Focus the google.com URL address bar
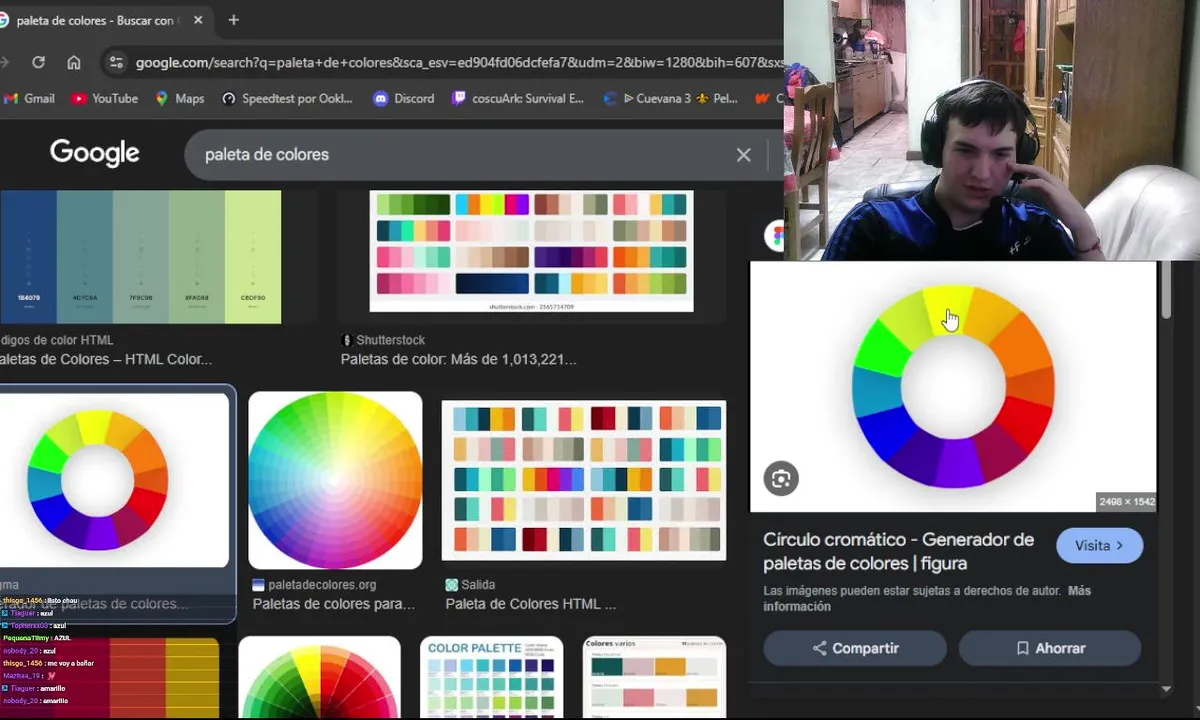The image size is (1200, 720). pos(459,62)
